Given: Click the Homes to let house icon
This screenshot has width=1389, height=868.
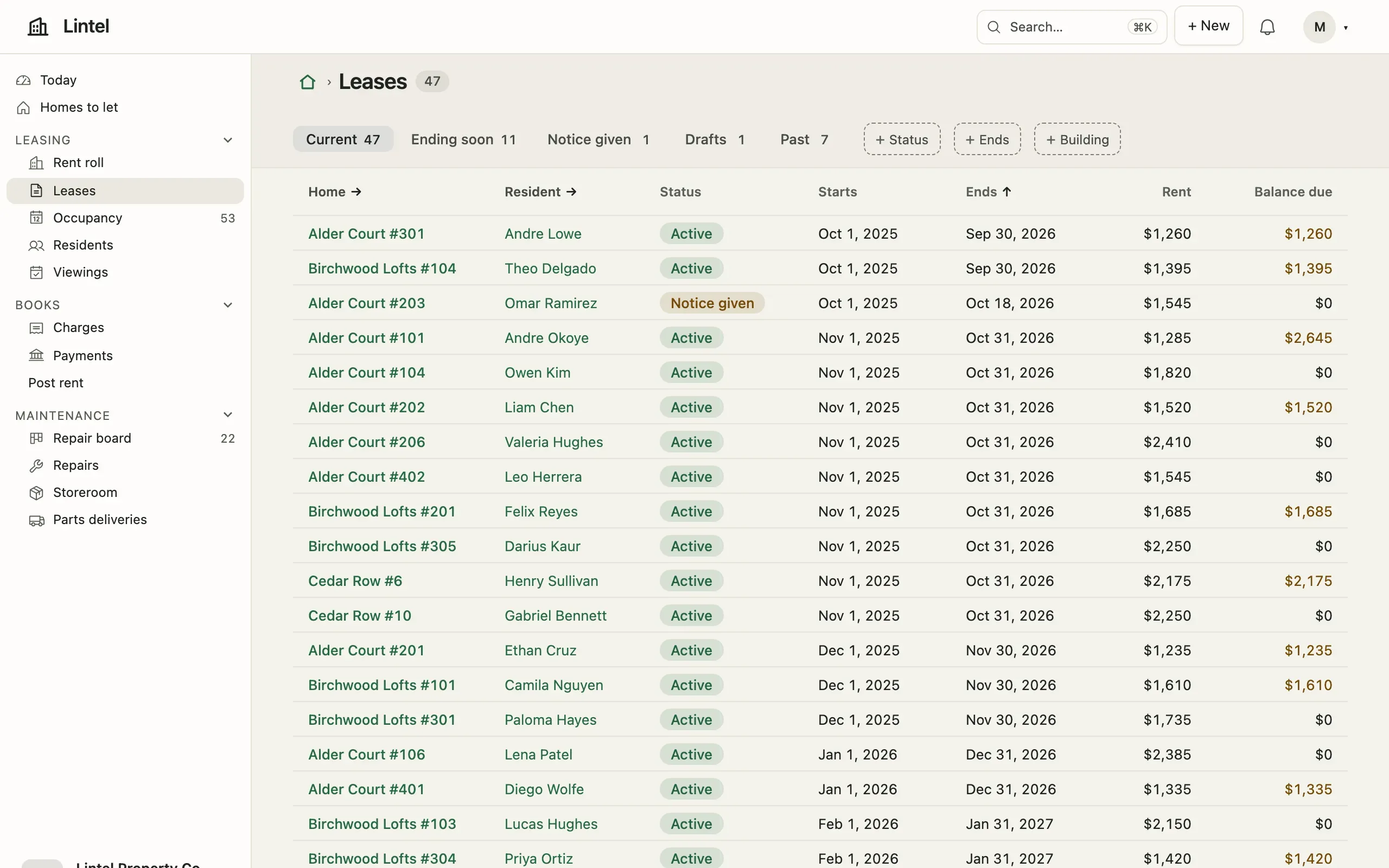Looking at the screenshot, I should click(x=23, y=108).
